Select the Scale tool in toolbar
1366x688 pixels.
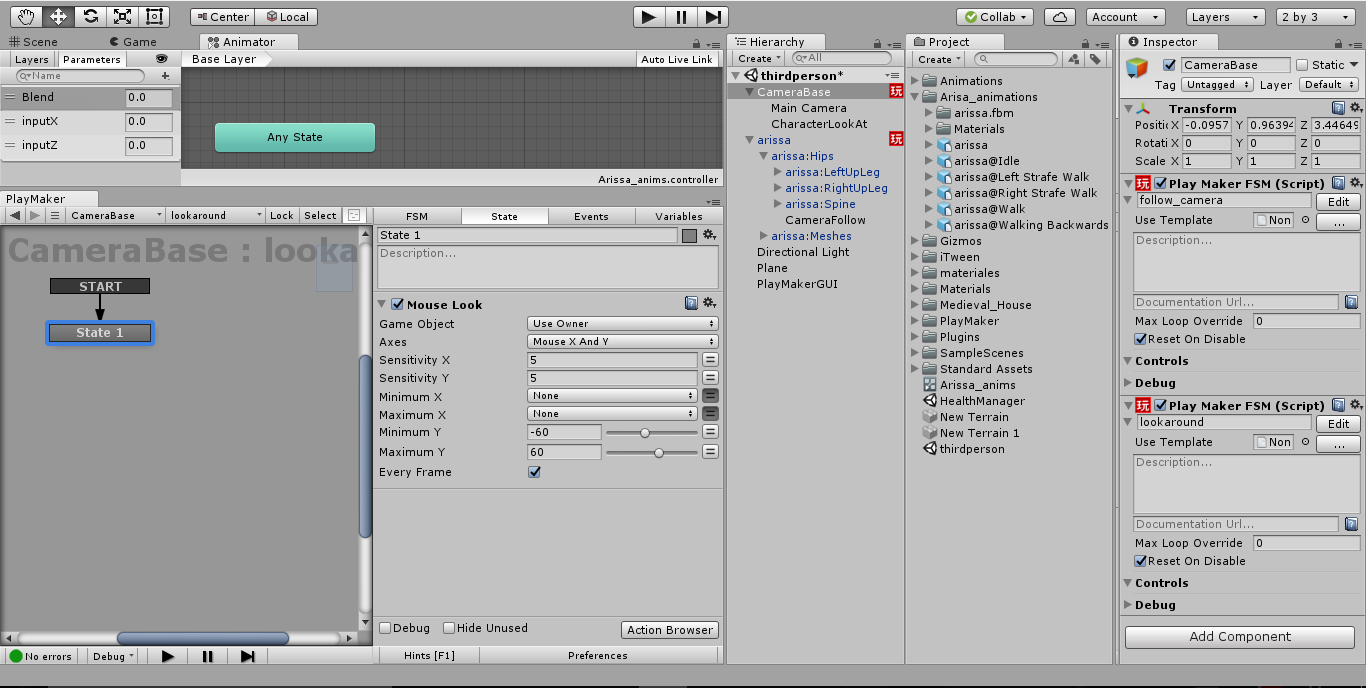(x=122, y=16)
